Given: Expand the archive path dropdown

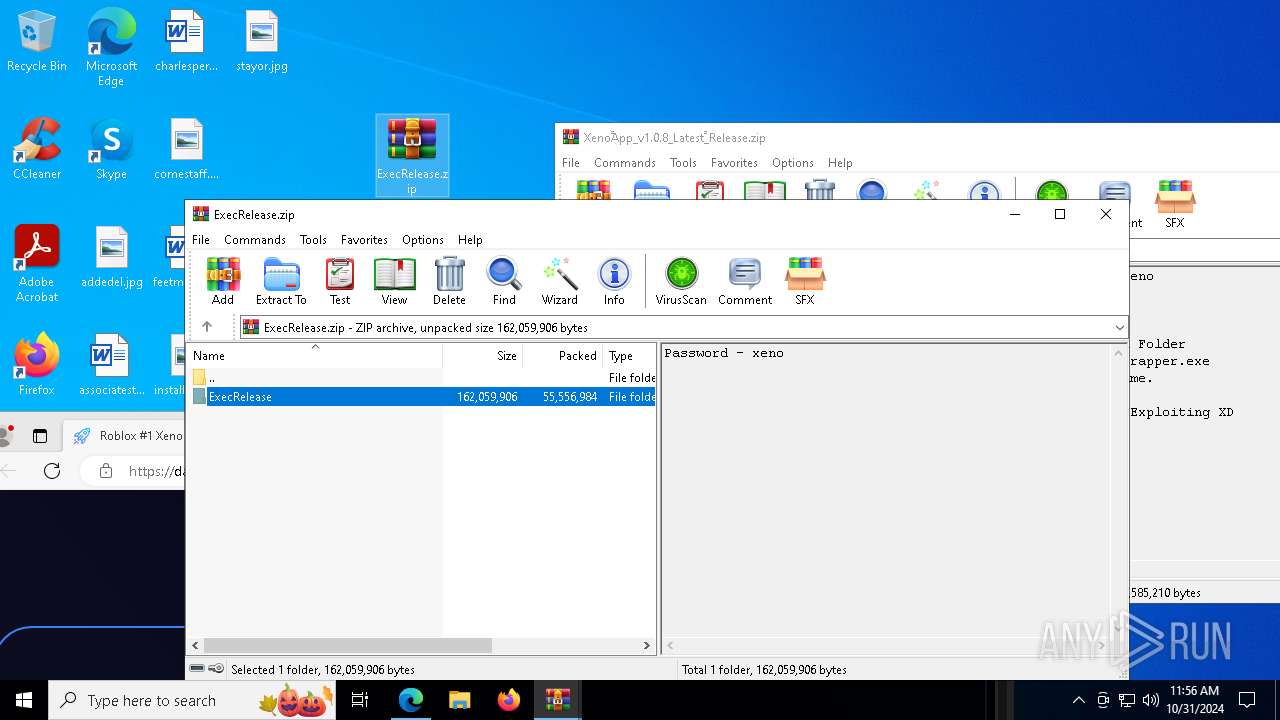Looking at the screenshot, I should coord(1119,327).
